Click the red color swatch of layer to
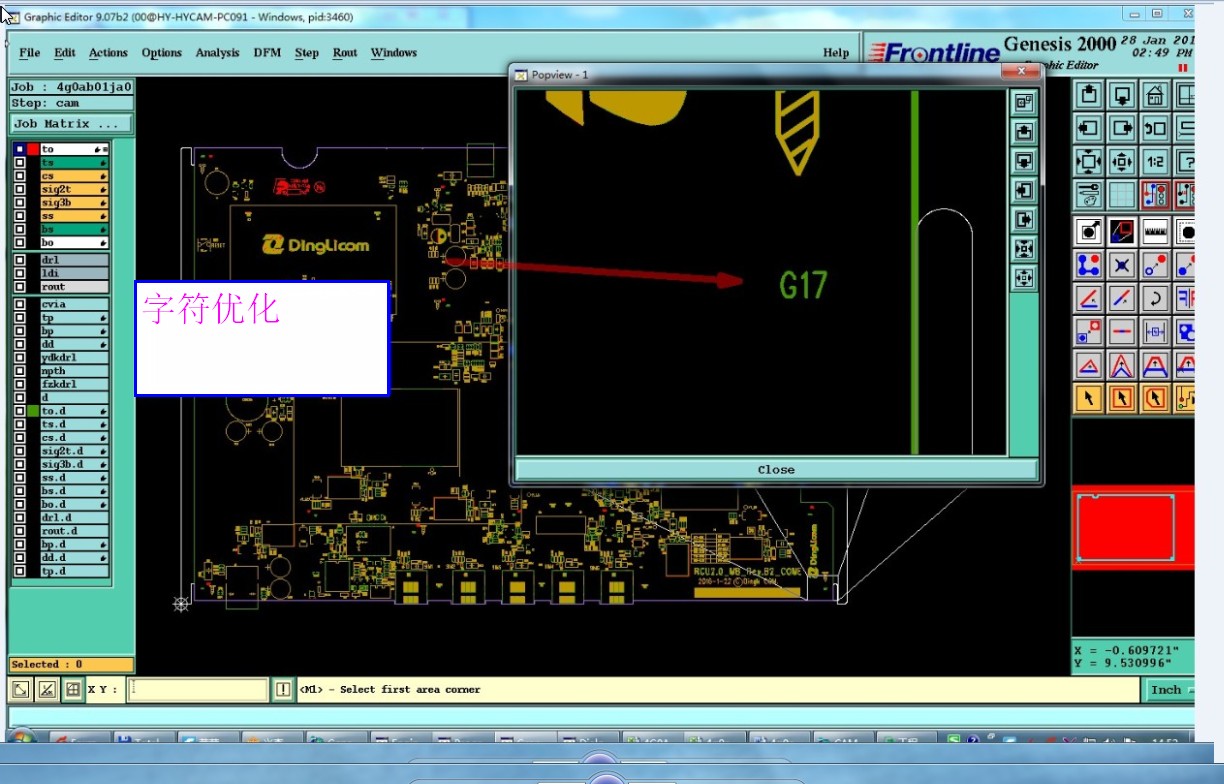Viewport: 1224px width, 784px height. [x=33, y=149]
